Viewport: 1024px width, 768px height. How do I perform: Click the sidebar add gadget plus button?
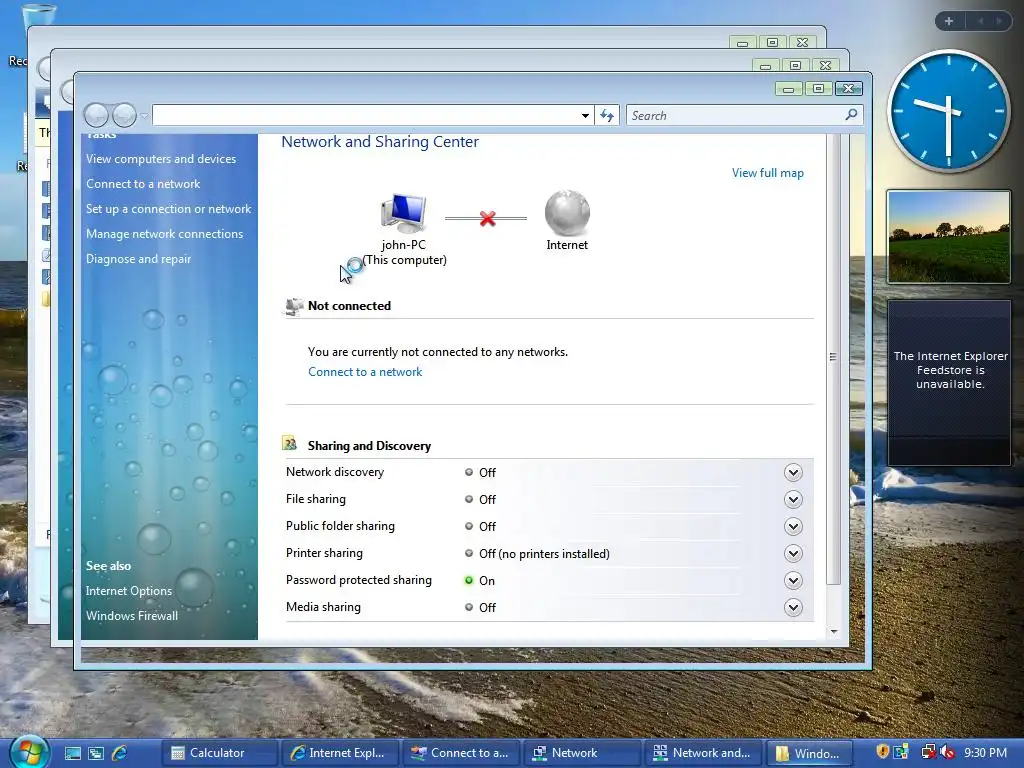tap(949, 21)
